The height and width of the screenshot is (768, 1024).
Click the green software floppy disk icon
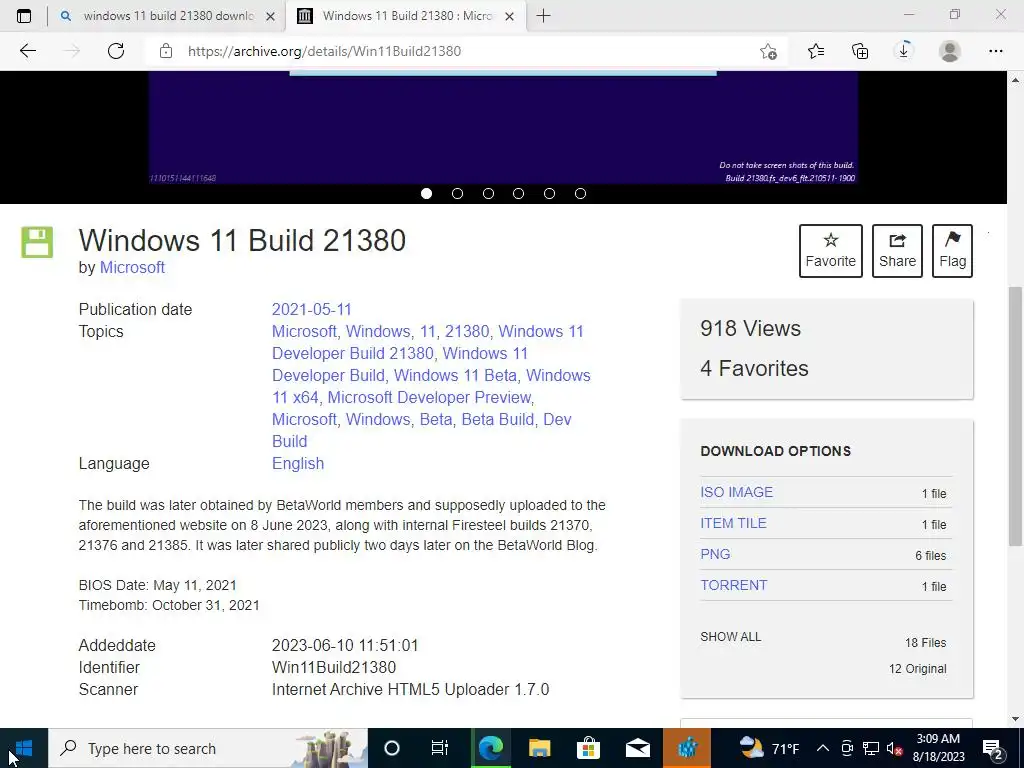pos(37,242)
